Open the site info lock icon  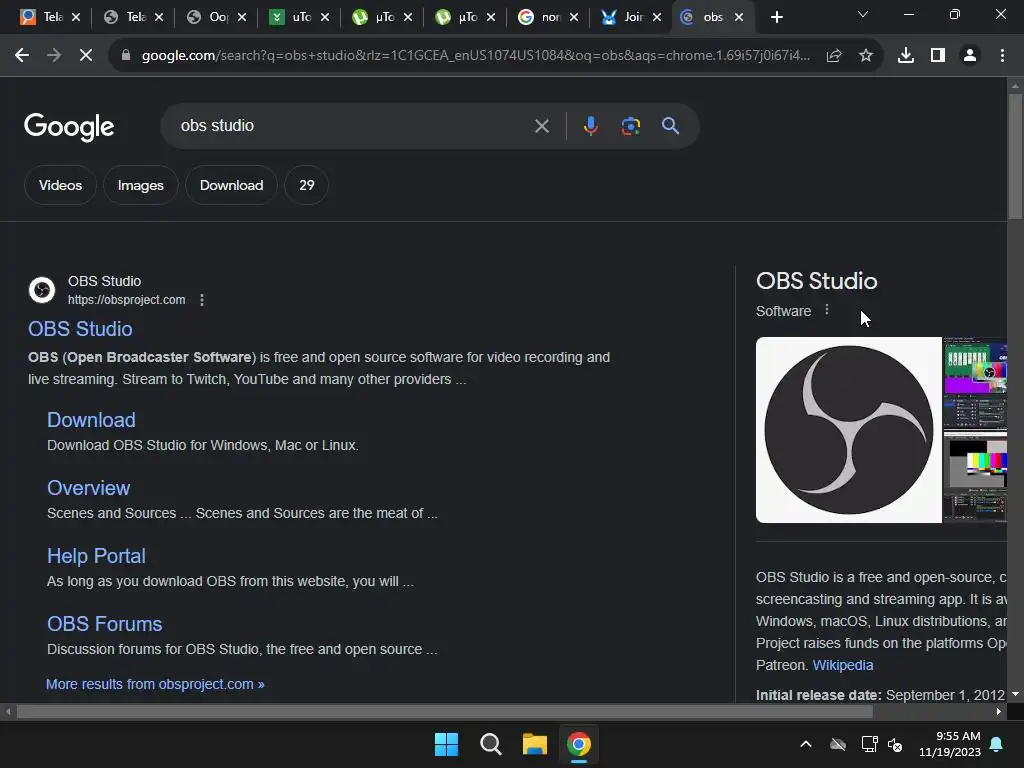(126, 56)
